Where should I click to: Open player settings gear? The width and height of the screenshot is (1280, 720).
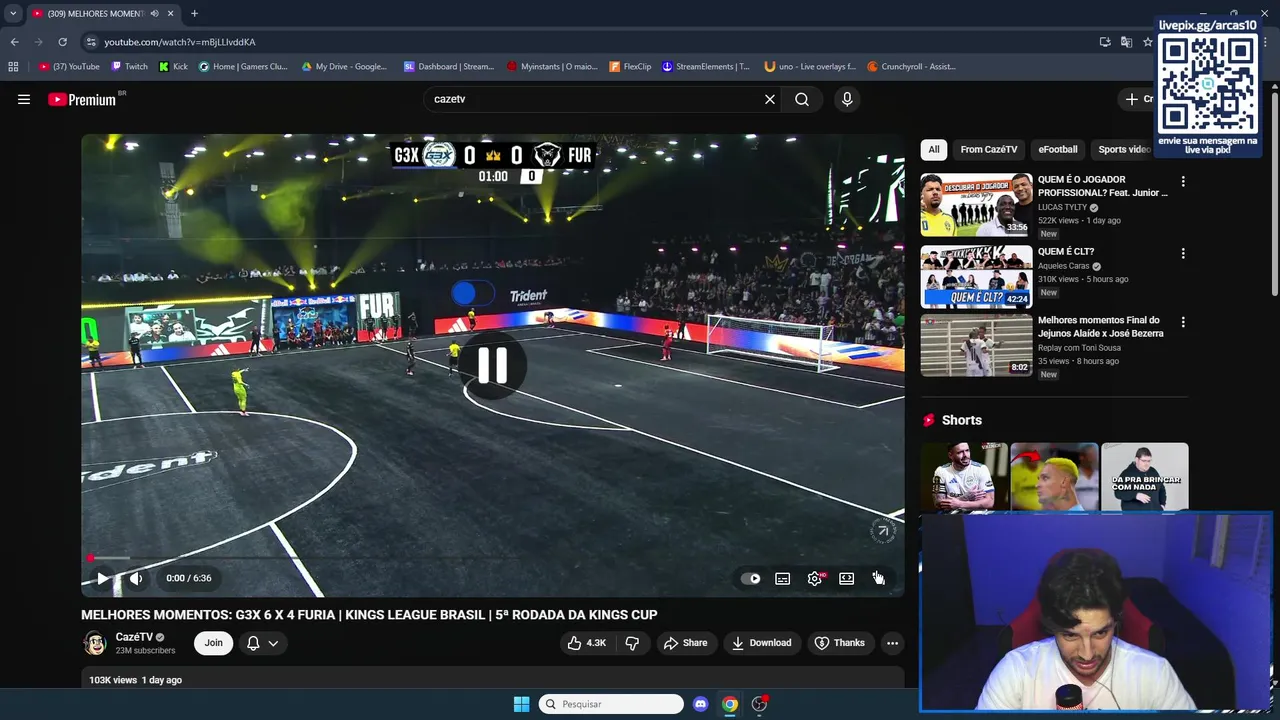click(x=815, y=578)
